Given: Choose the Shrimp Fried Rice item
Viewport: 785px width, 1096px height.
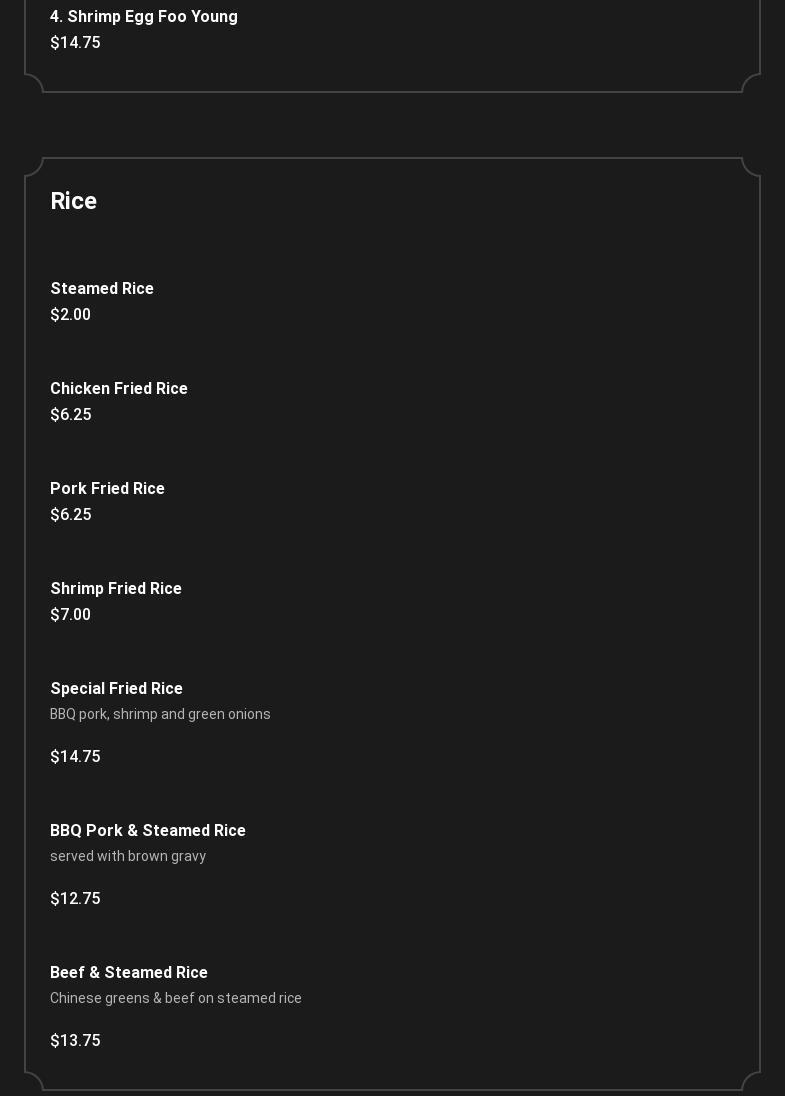Looking at the screenshot, I should click(116, 589).
